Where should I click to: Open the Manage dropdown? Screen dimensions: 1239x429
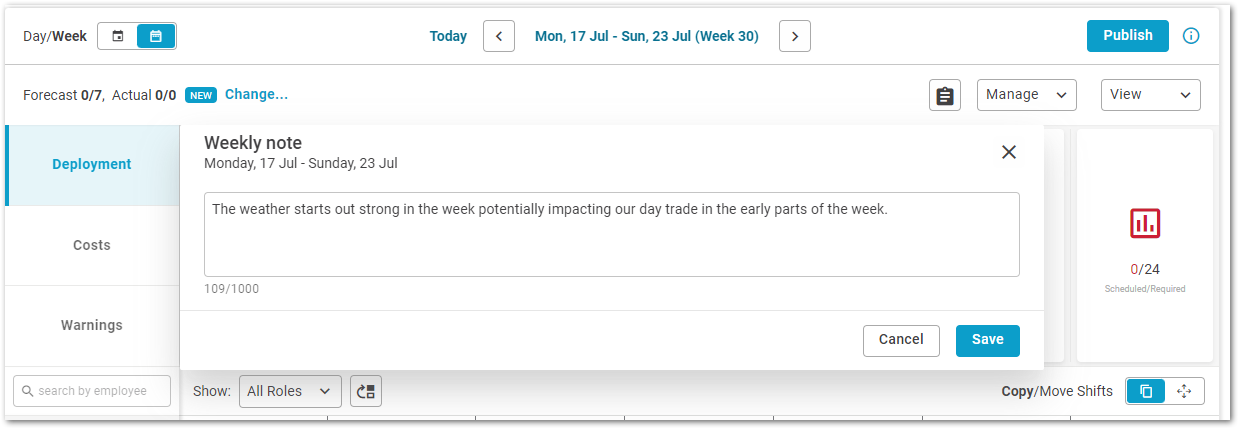(x=1027, y=95)
